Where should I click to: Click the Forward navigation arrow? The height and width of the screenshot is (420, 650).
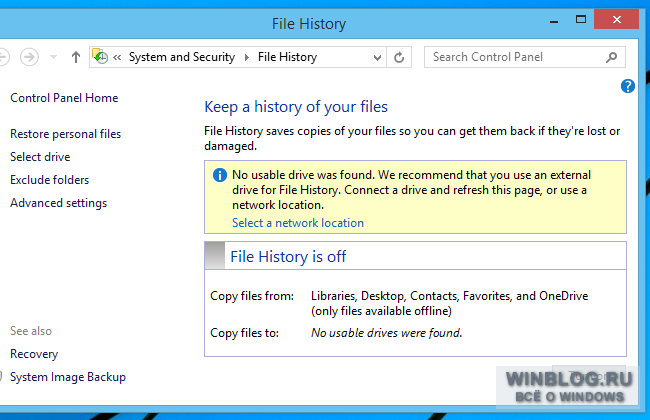[29, 57]
